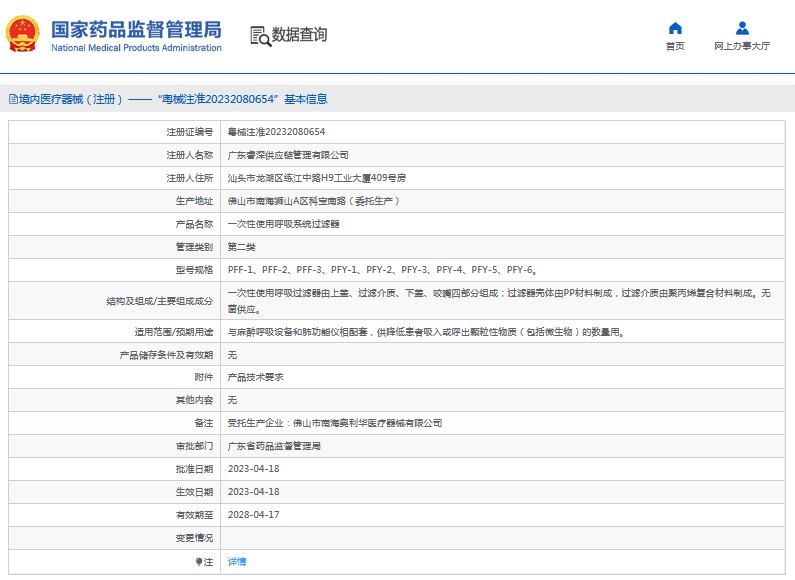
Task: Select the structure and composition description text
Action: coord(499,301)
